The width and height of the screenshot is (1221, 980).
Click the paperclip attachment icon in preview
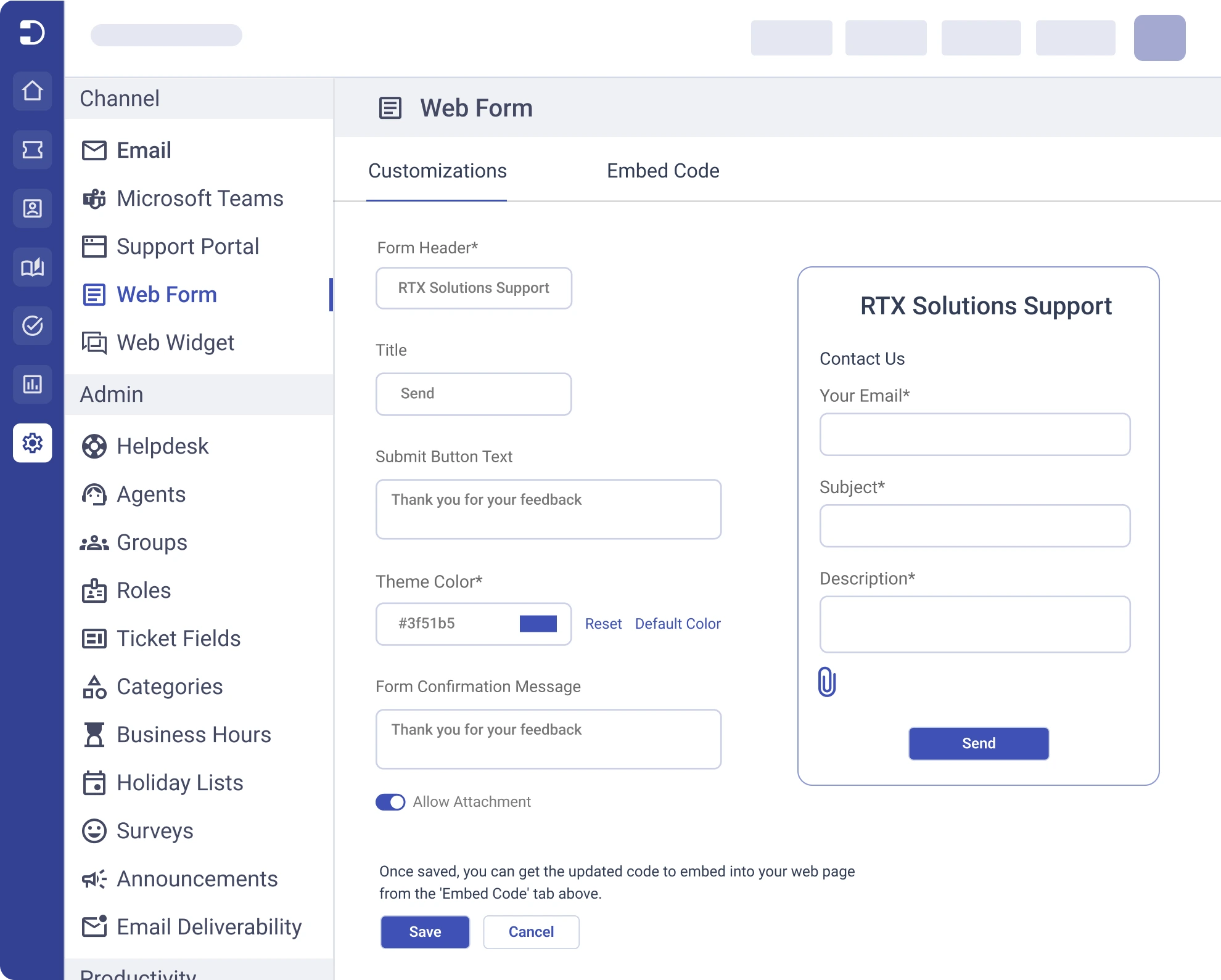pos(826,682)
